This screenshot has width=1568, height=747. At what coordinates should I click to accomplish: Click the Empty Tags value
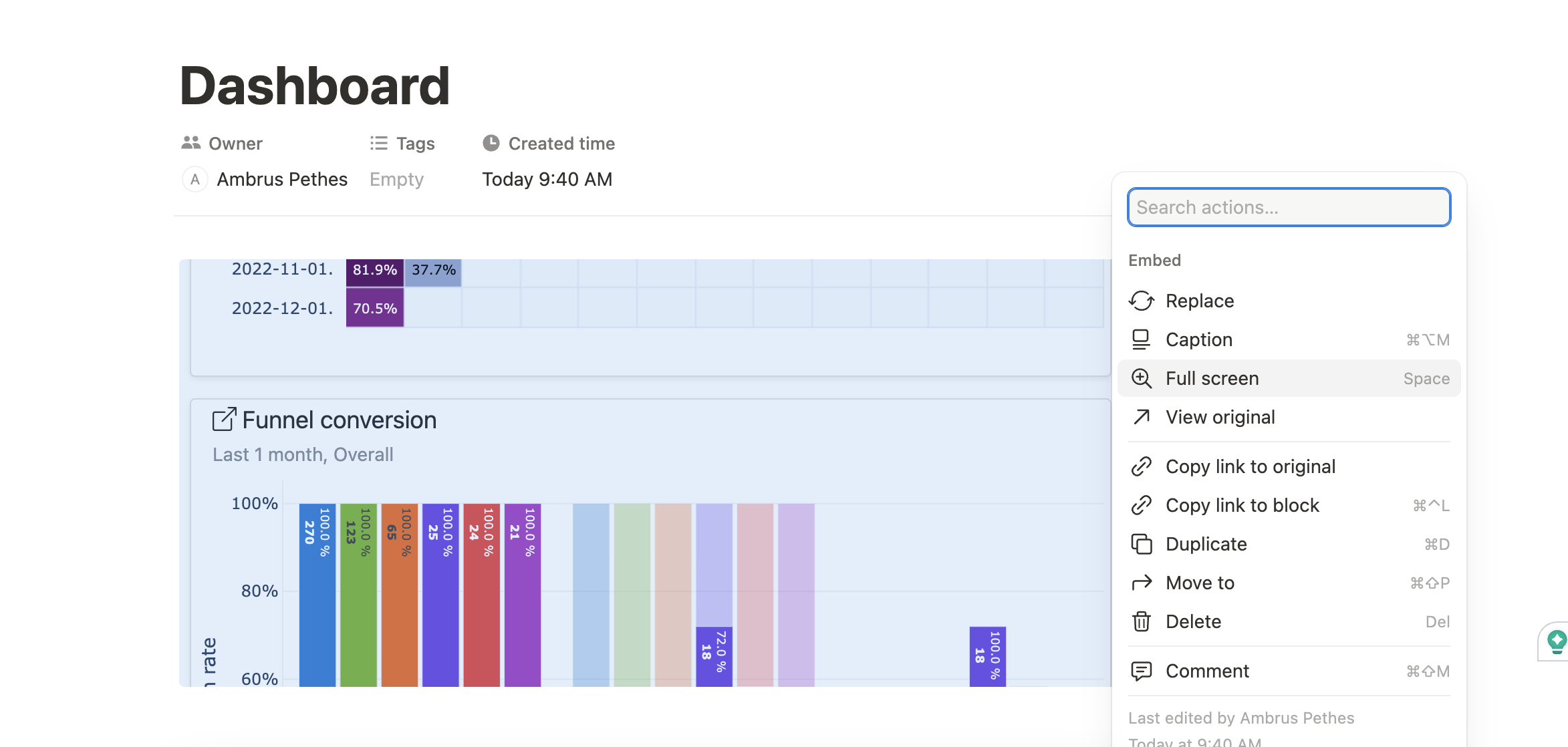point(396,179)
